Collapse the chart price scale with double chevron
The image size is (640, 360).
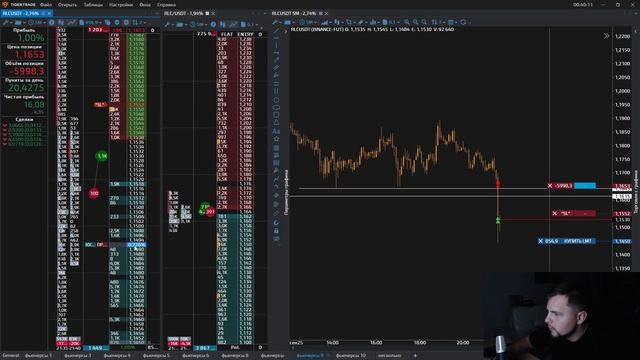607,36
